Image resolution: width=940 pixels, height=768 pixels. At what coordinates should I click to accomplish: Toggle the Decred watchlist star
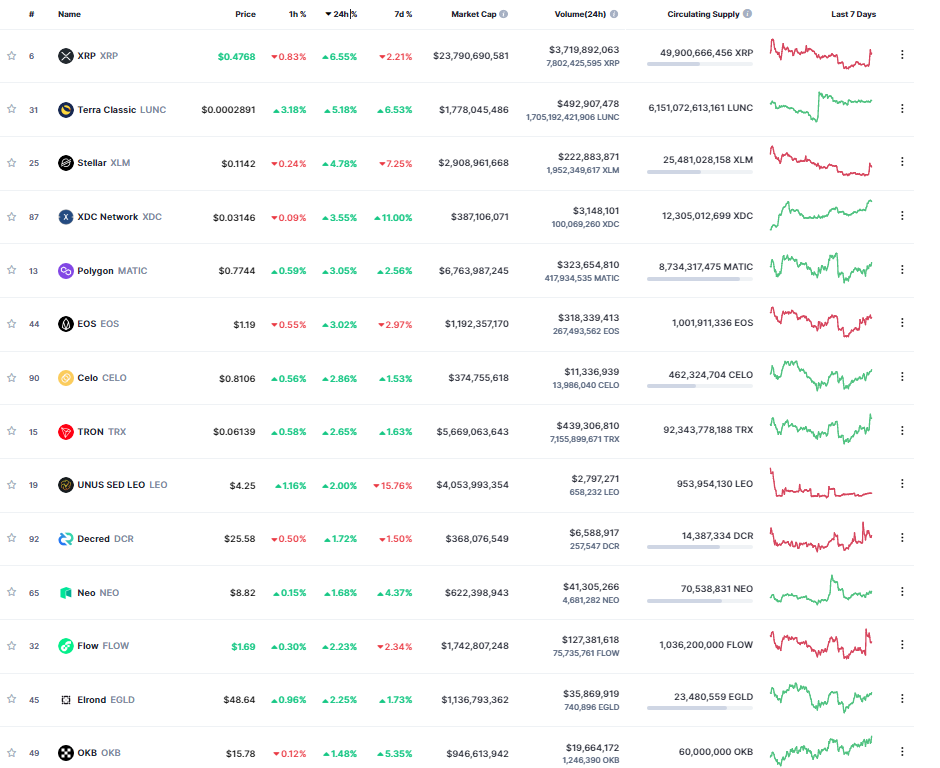click(x=11, y=538)
